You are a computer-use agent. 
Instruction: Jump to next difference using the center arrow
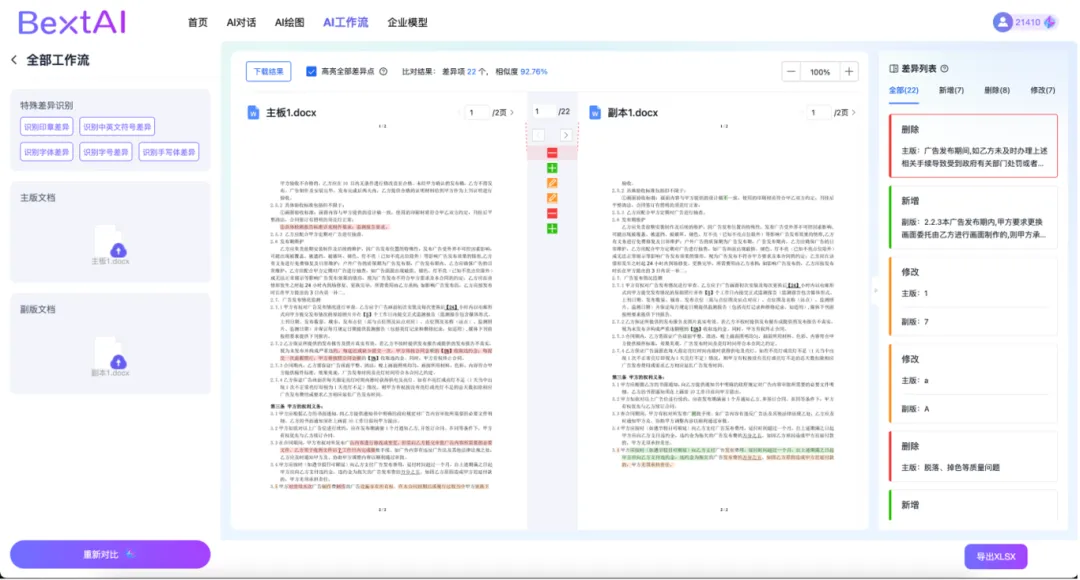click(x=566, y=135)
